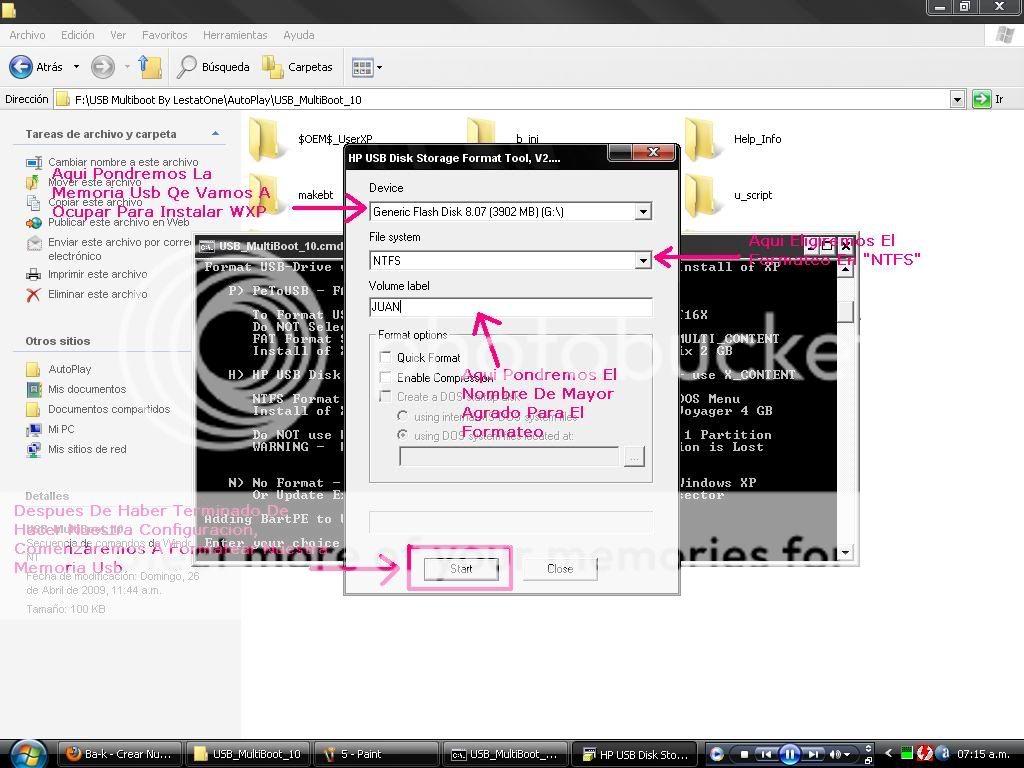Open the views button dropdown arrow
The height and width of the screenshot is (768, 1024).
(379, 67)
